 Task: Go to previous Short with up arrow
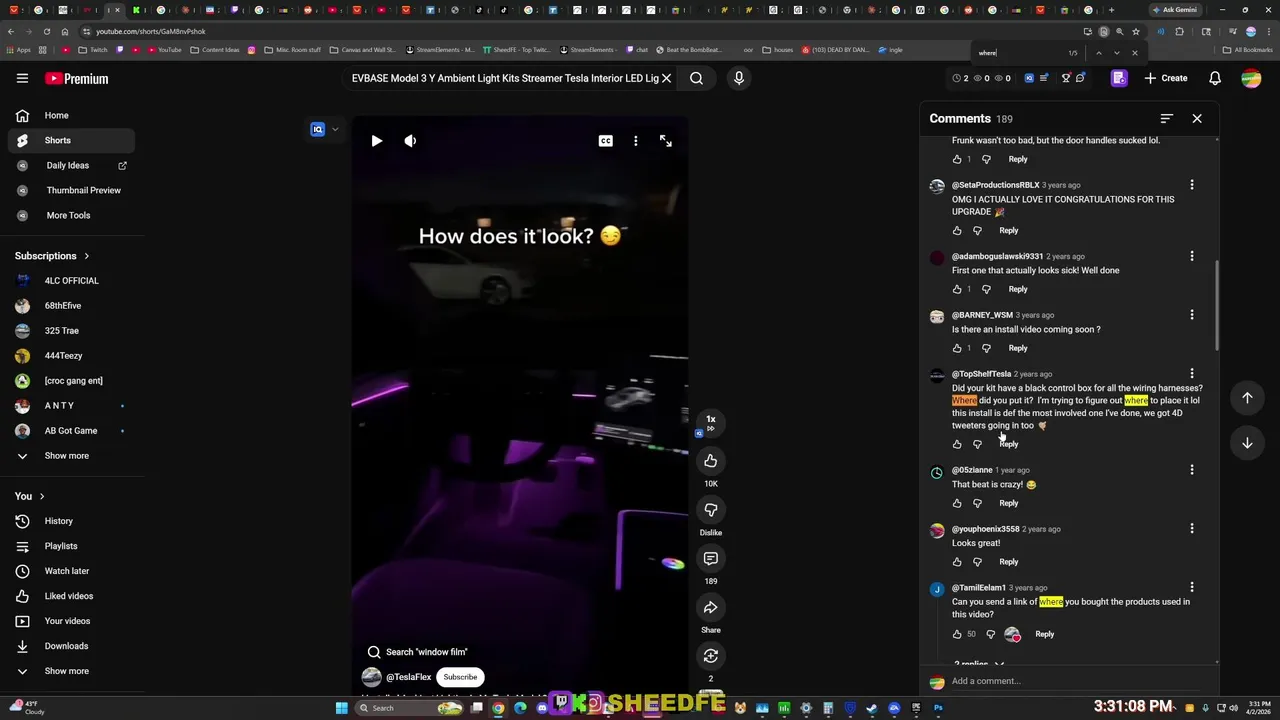[1247, 398]
